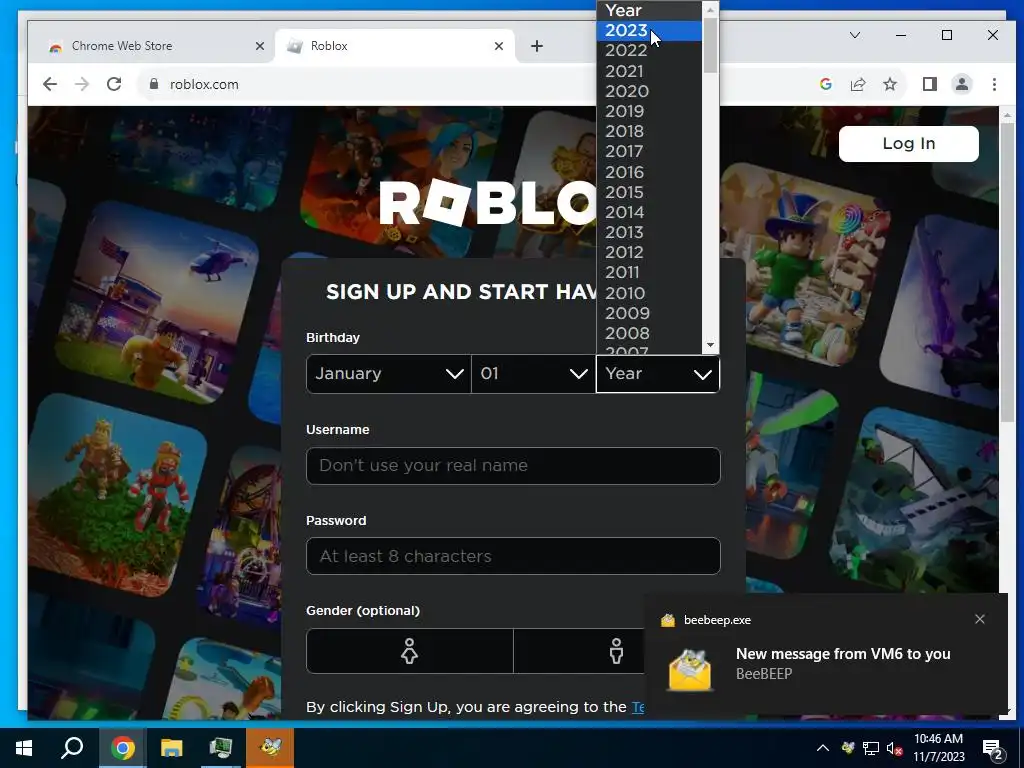Open the January month dropdown
This screenshot has width=1024, height=768.
coord(389,374)
